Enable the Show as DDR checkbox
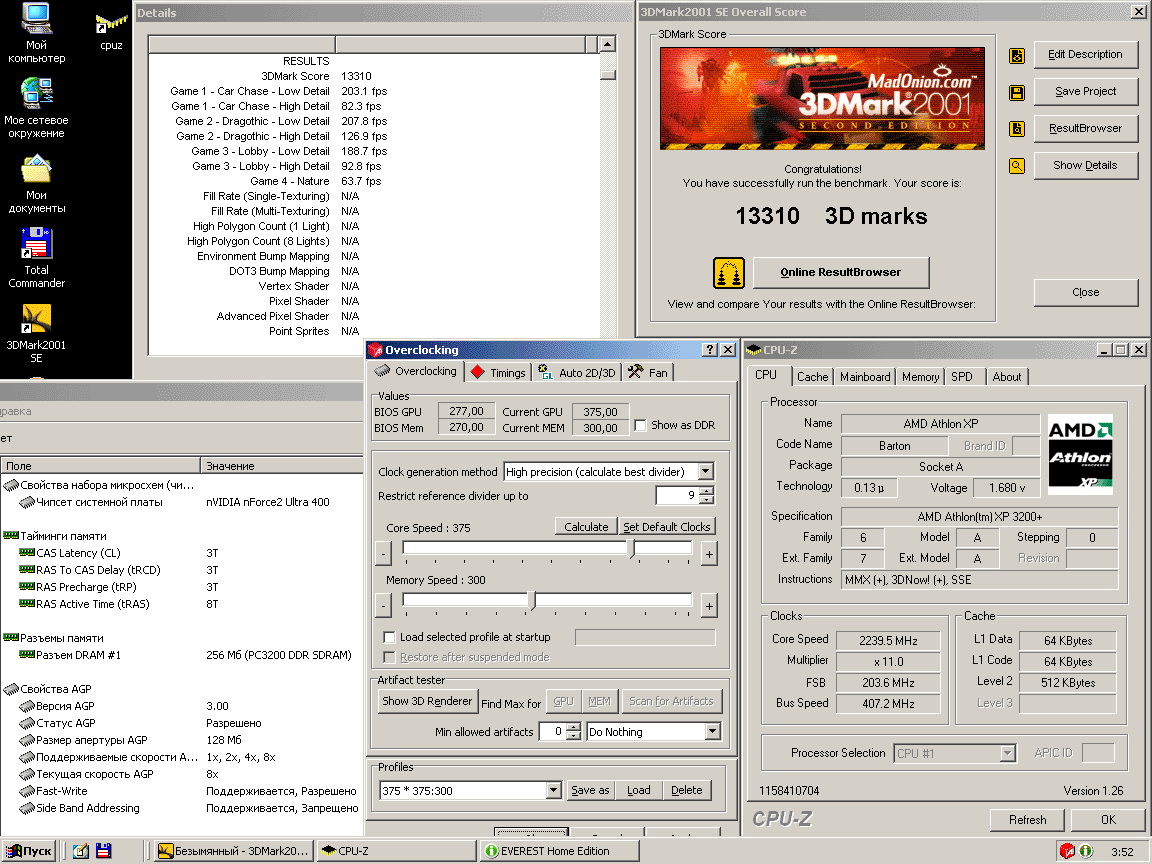 [x=641, y=425]
